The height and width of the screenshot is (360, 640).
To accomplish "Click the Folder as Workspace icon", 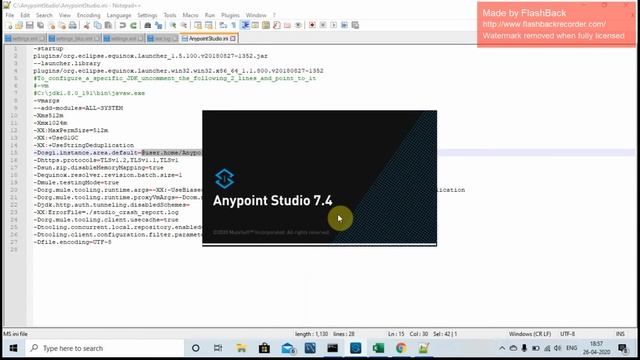I will click(x=287, y=25).
